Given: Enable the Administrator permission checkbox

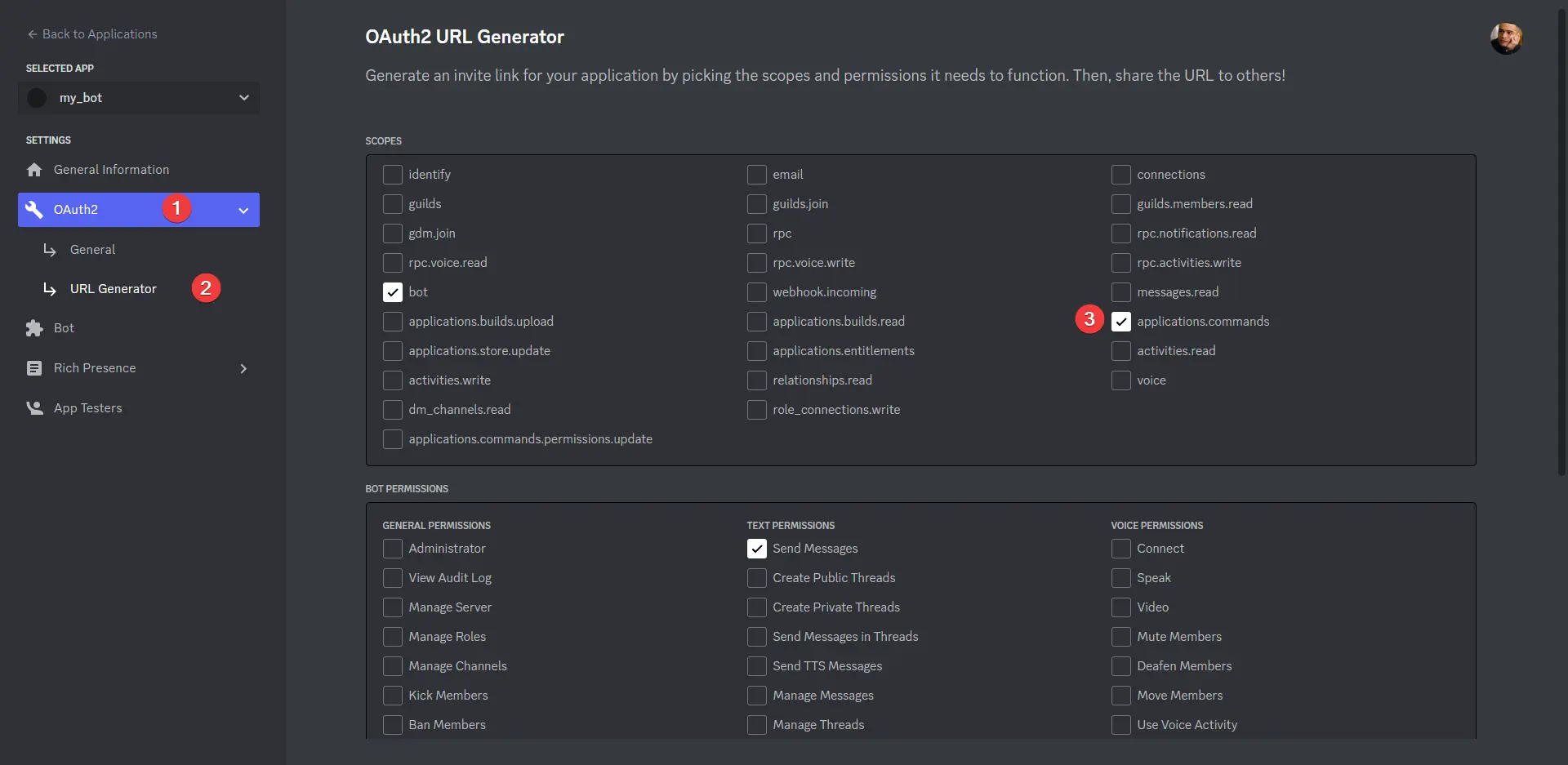Looking at the screenshot, I should click(x=393, y=549).
